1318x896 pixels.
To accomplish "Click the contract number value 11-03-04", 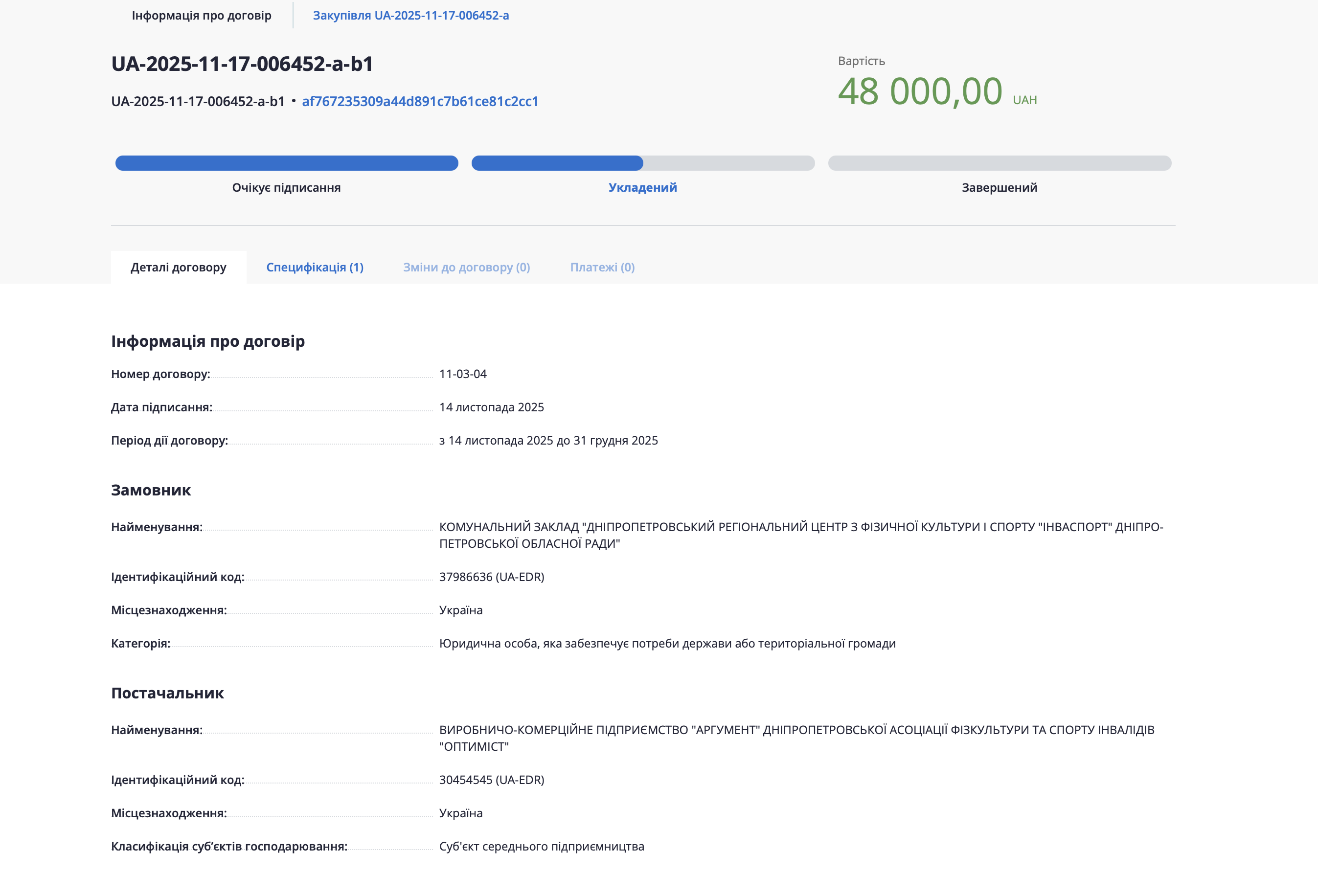I will point(463,374).
